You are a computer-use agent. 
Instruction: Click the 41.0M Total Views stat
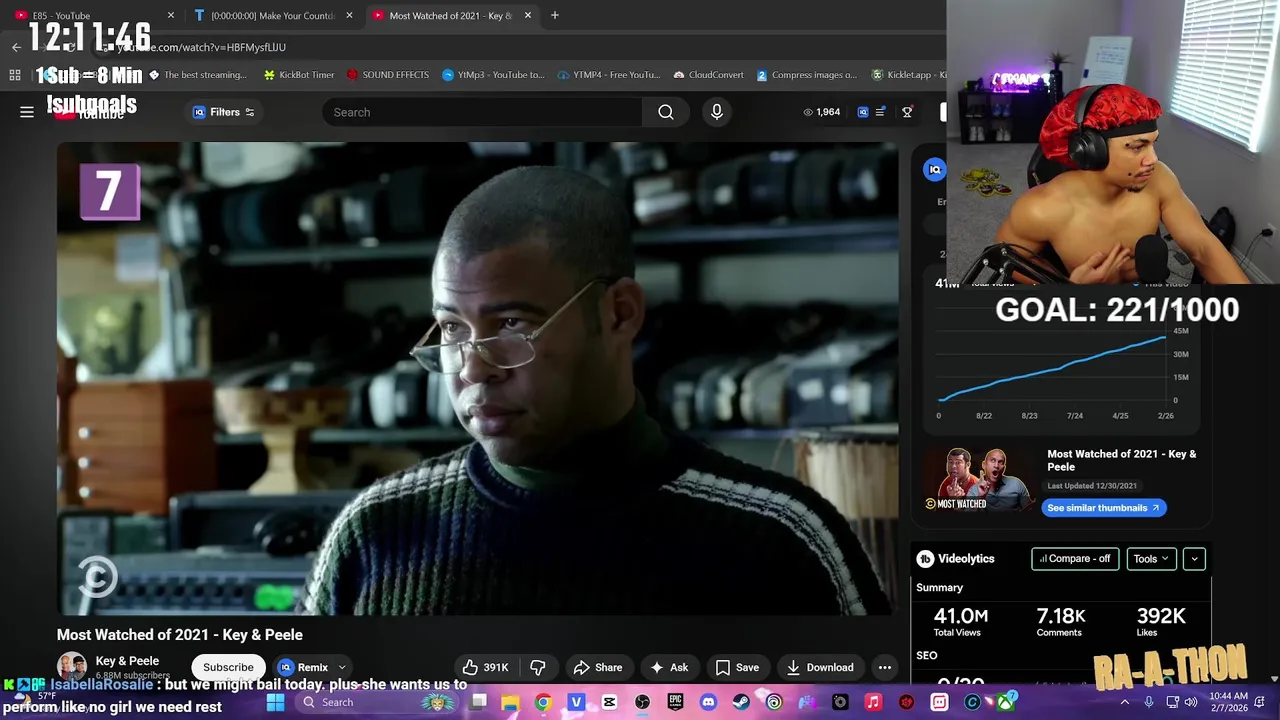point(961,621)
